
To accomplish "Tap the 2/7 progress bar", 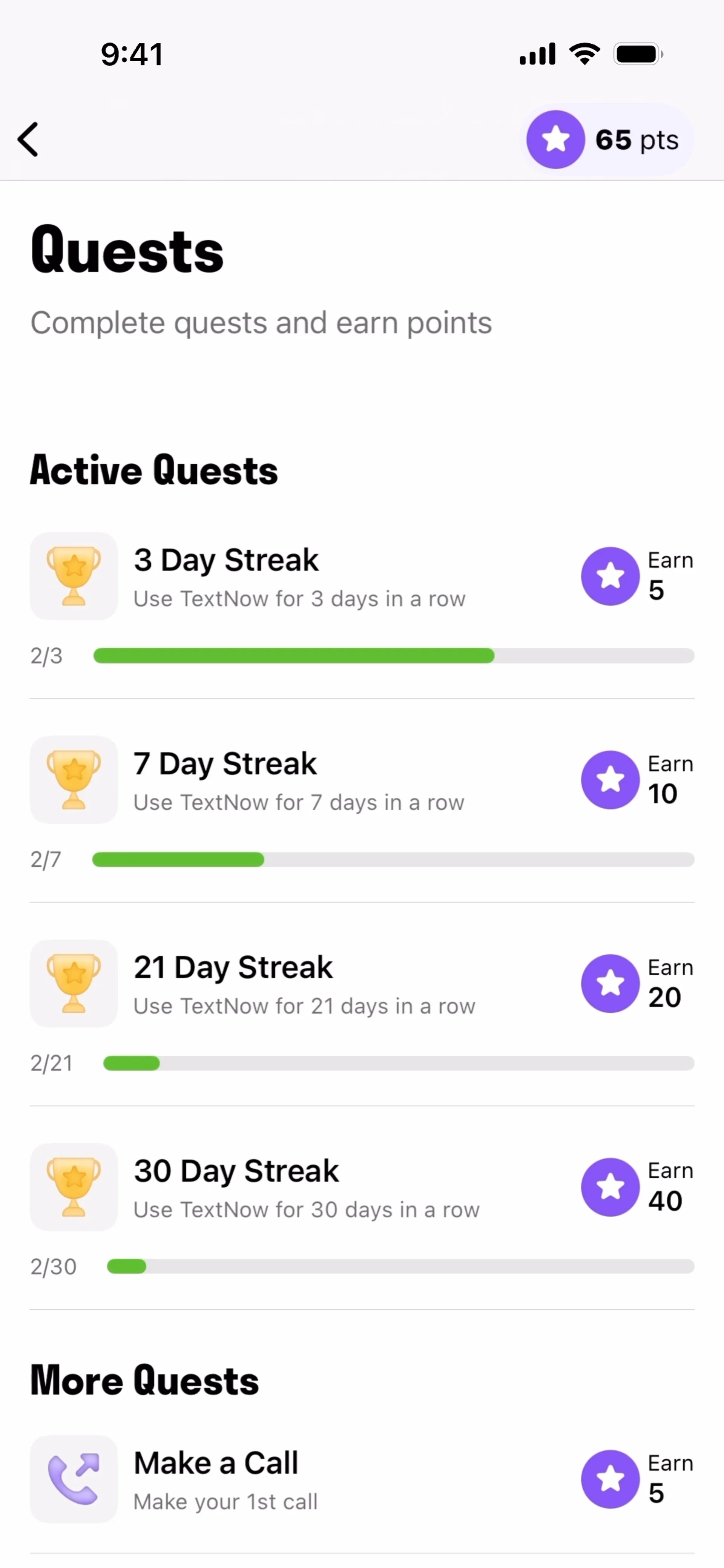I will (x=393, y=860).
